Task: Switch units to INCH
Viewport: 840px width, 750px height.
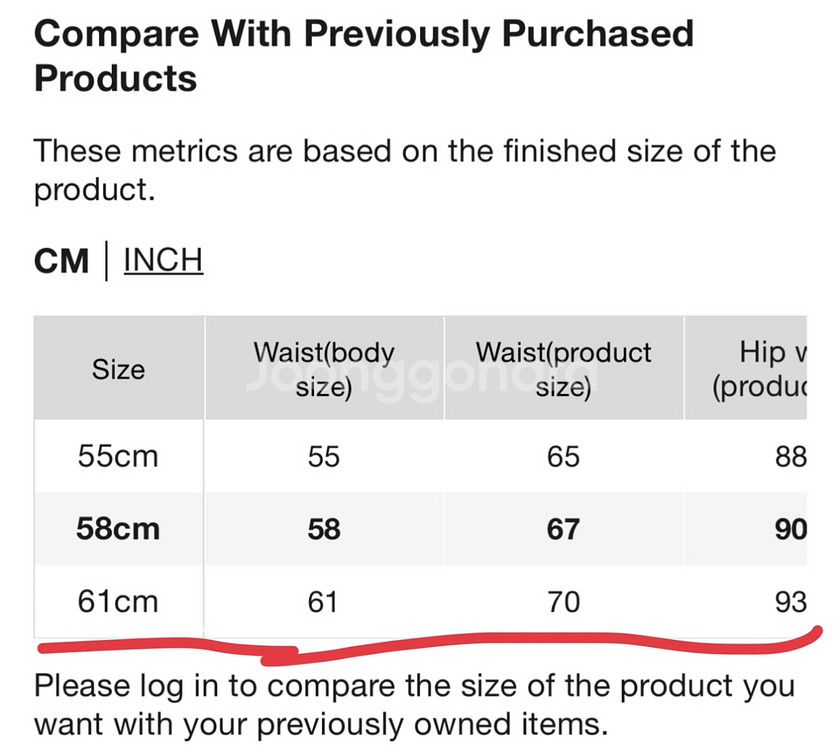Action: pyautogui.click(x=163, y=260)
